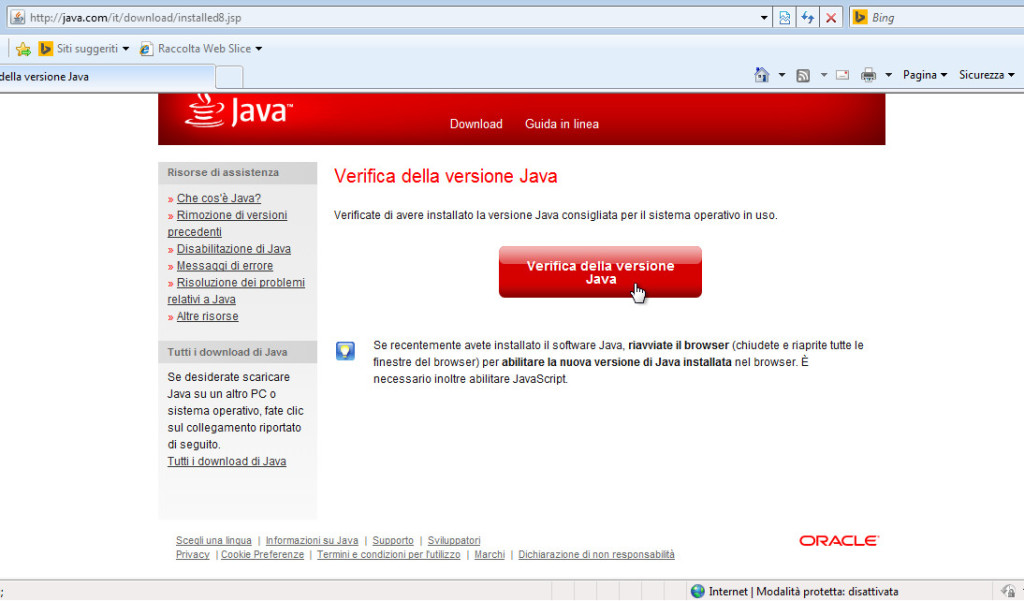Click the Refresh page icon
1024x601 pixels.
[808, 18]
